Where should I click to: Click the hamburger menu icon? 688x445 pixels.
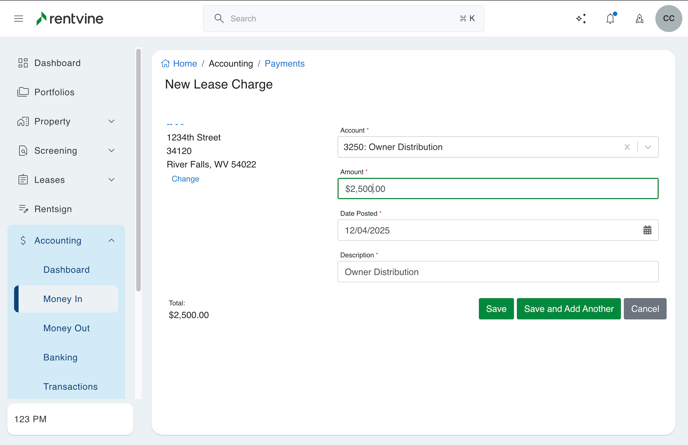[x=18, y=19]
